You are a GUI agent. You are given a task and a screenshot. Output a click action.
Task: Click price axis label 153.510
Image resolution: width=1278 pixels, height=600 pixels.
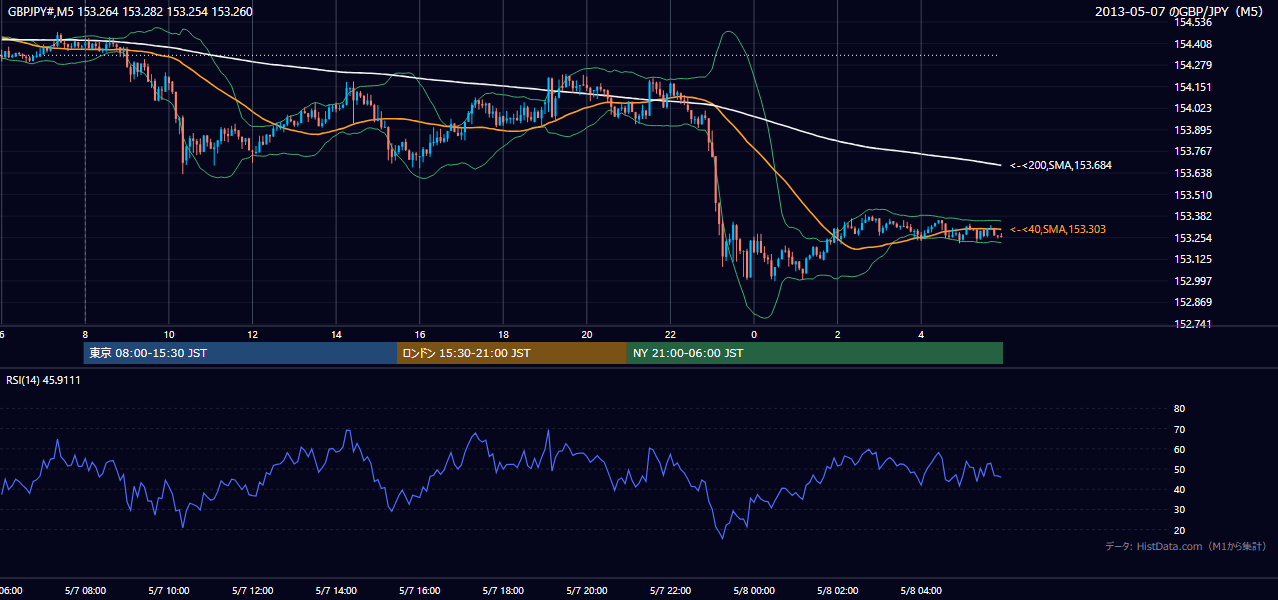pyautogui.click(x=1192, y=195)
